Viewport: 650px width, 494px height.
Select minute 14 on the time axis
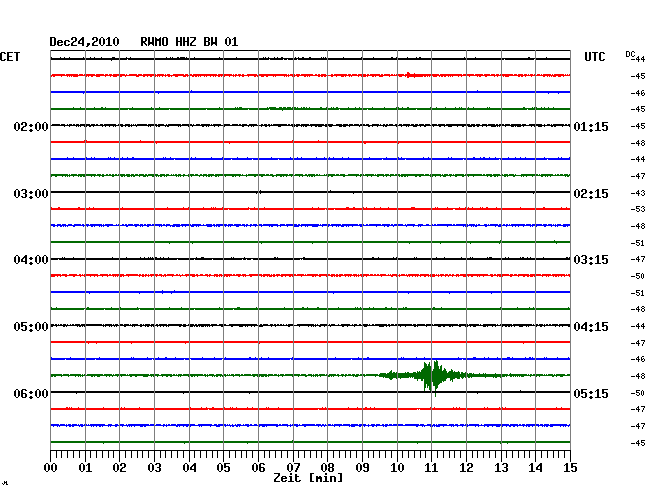click(x=535, y=467)
